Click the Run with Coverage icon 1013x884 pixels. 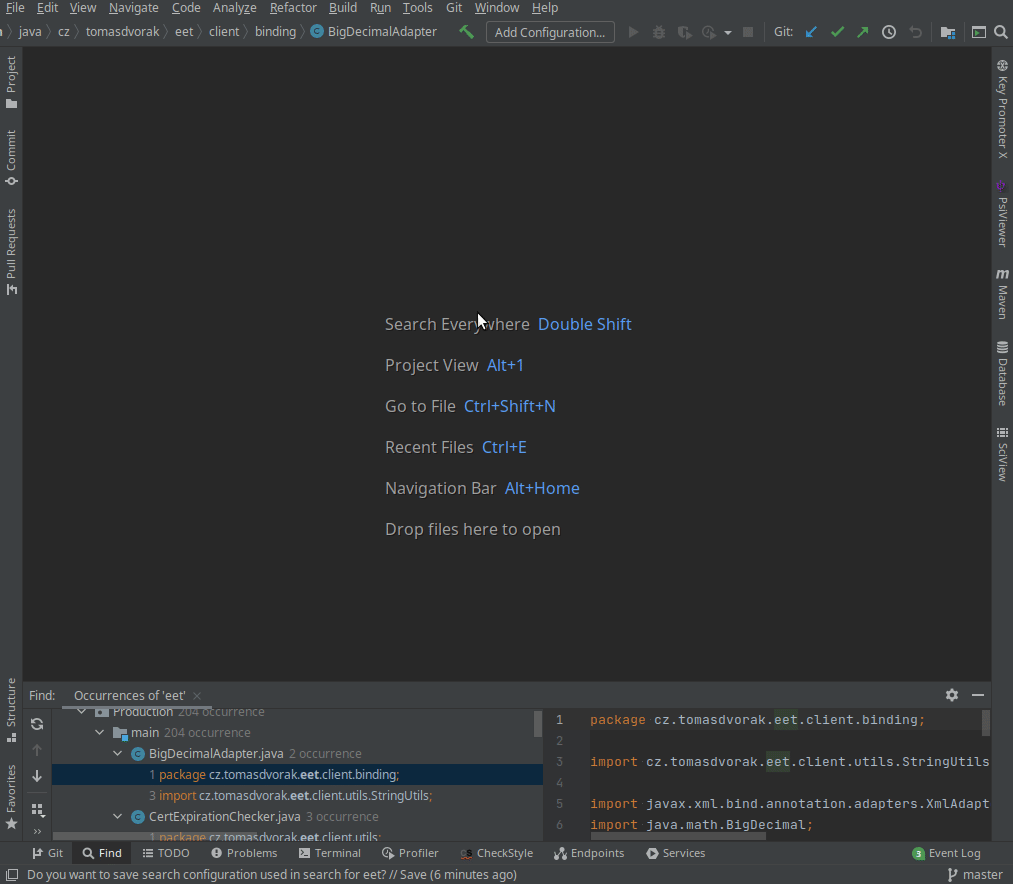pyautogui.click(x=684, y=32)
